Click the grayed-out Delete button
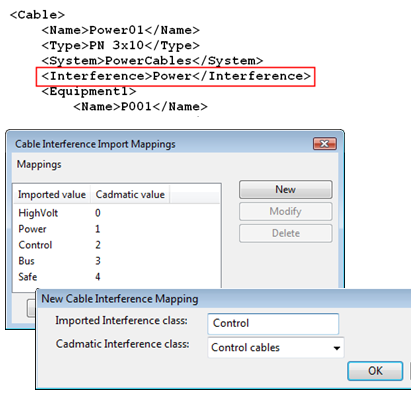411x399 pixels. pos(286,233)
